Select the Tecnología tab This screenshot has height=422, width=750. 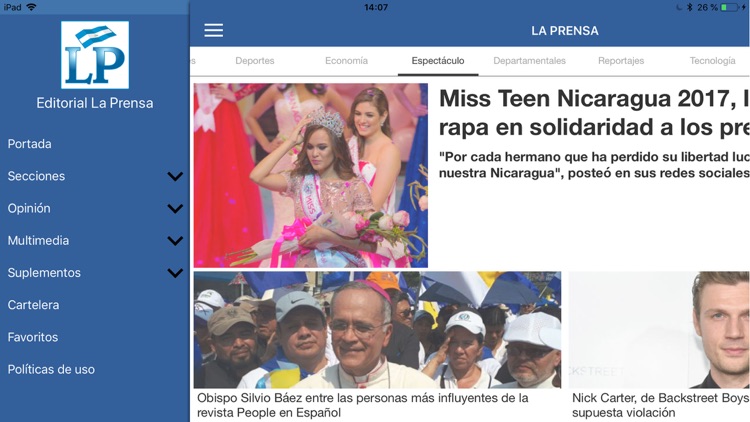coord(712,61)
